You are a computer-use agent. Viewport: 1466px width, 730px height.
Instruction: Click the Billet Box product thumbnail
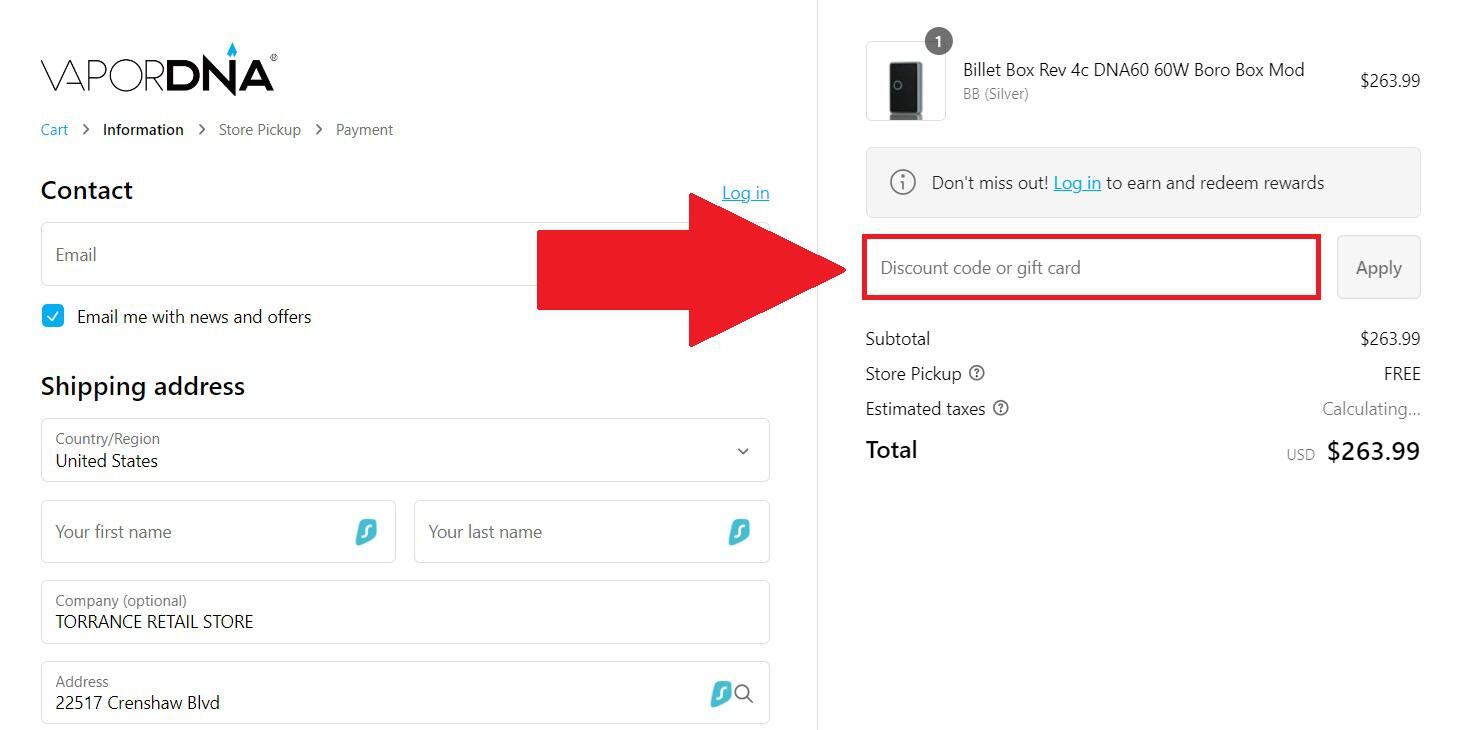point(906,83)
